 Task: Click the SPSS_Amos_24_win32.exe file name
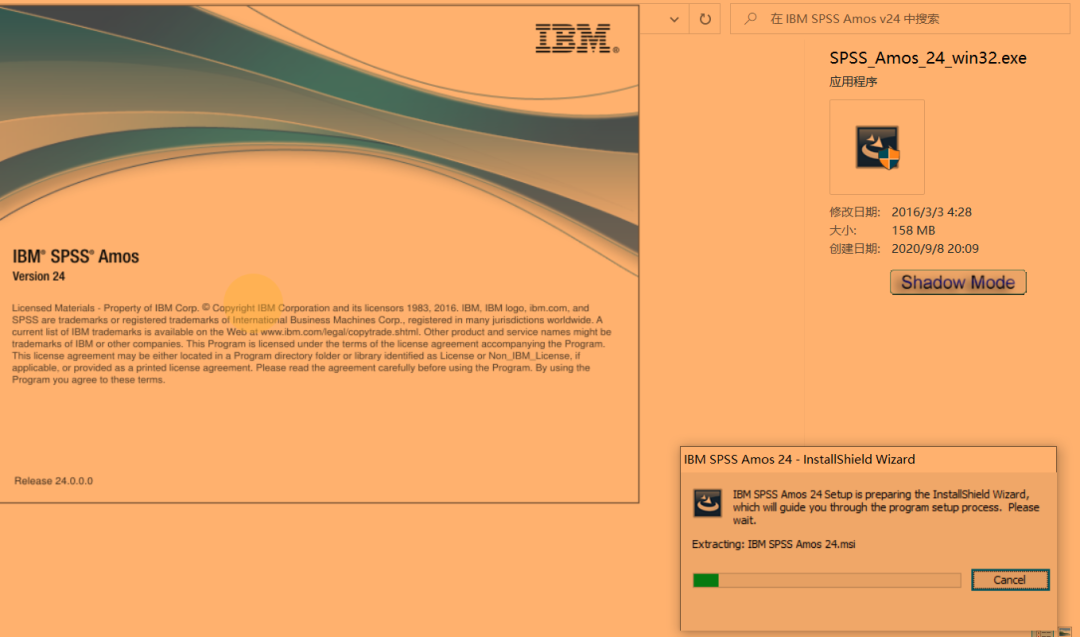click(x=928, y=58)
